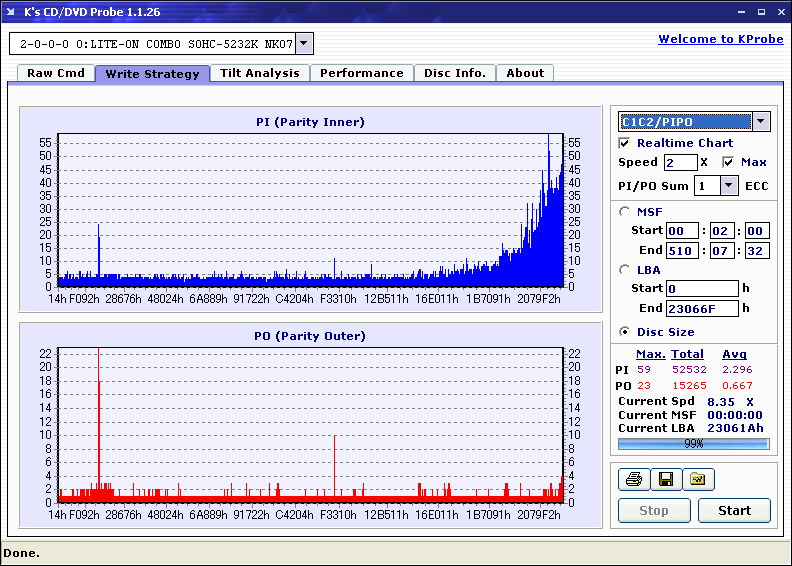
Task: Click the PI (Parity Inner) chart title
Action: 310,122
